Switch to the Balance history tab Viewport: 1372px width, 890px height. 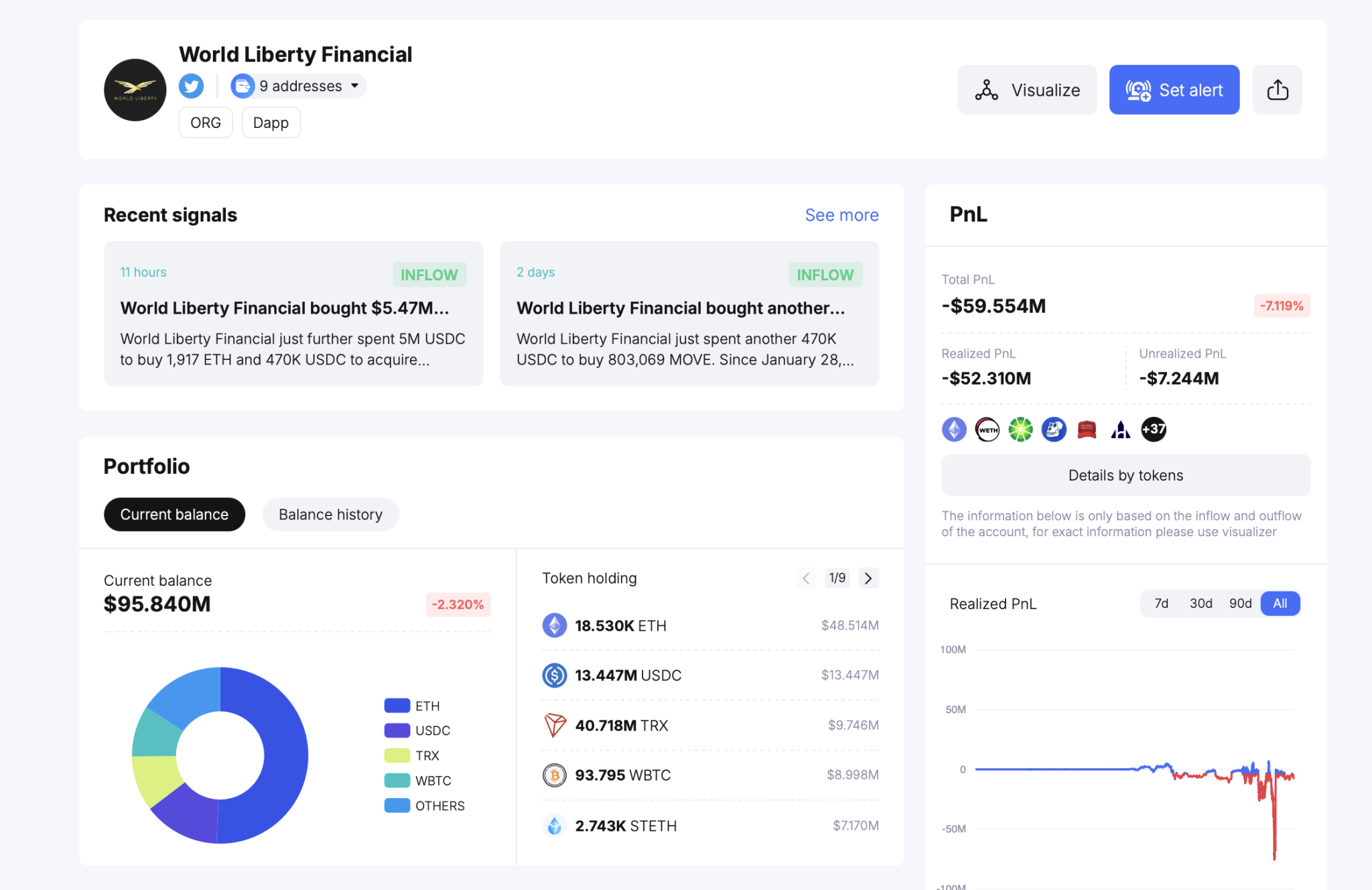(330, 514)
